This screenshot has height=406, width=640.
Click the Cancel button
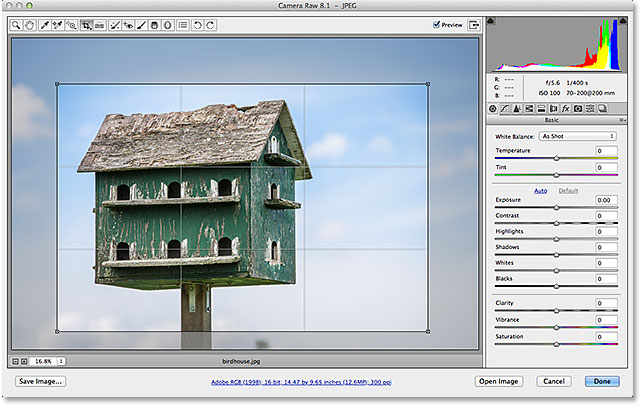pyautogui.click(x=553, y=381)
